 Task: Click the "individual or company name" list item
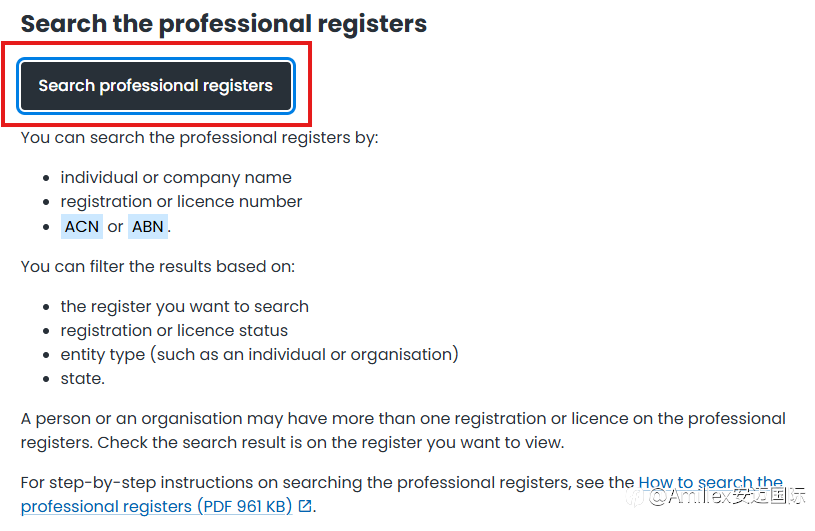176,178
